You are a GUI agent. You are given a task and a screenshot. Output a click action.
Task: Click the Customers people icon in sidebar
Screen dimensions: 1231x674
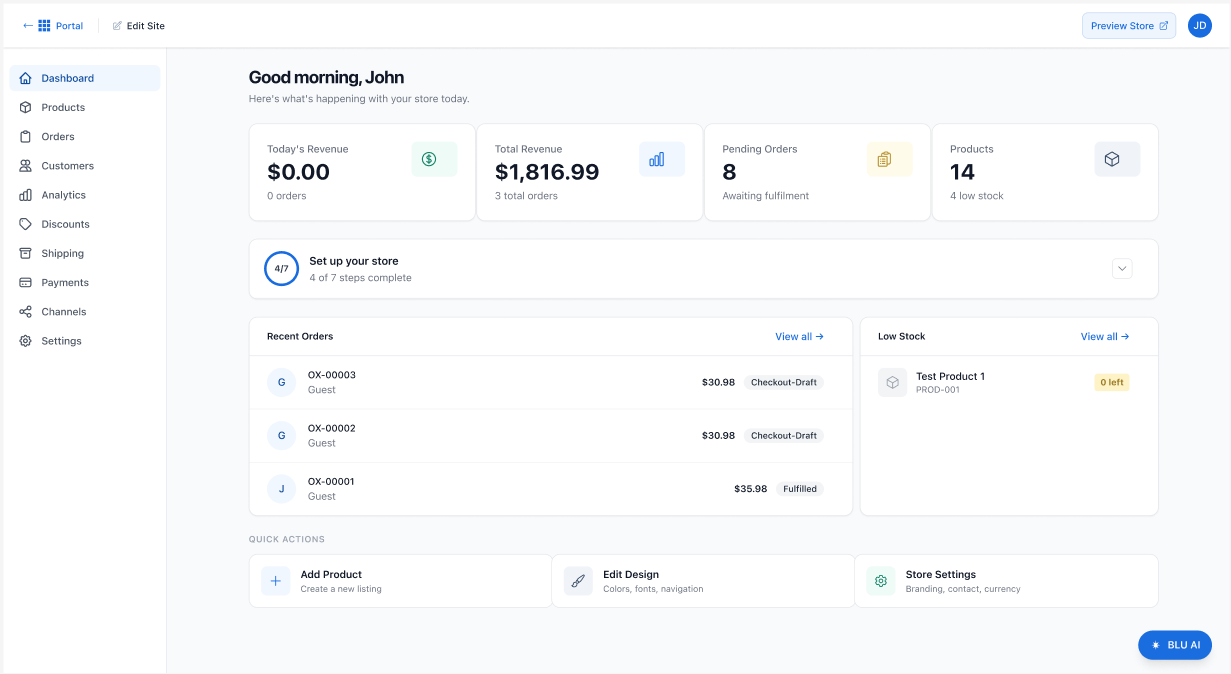(25, 166)
